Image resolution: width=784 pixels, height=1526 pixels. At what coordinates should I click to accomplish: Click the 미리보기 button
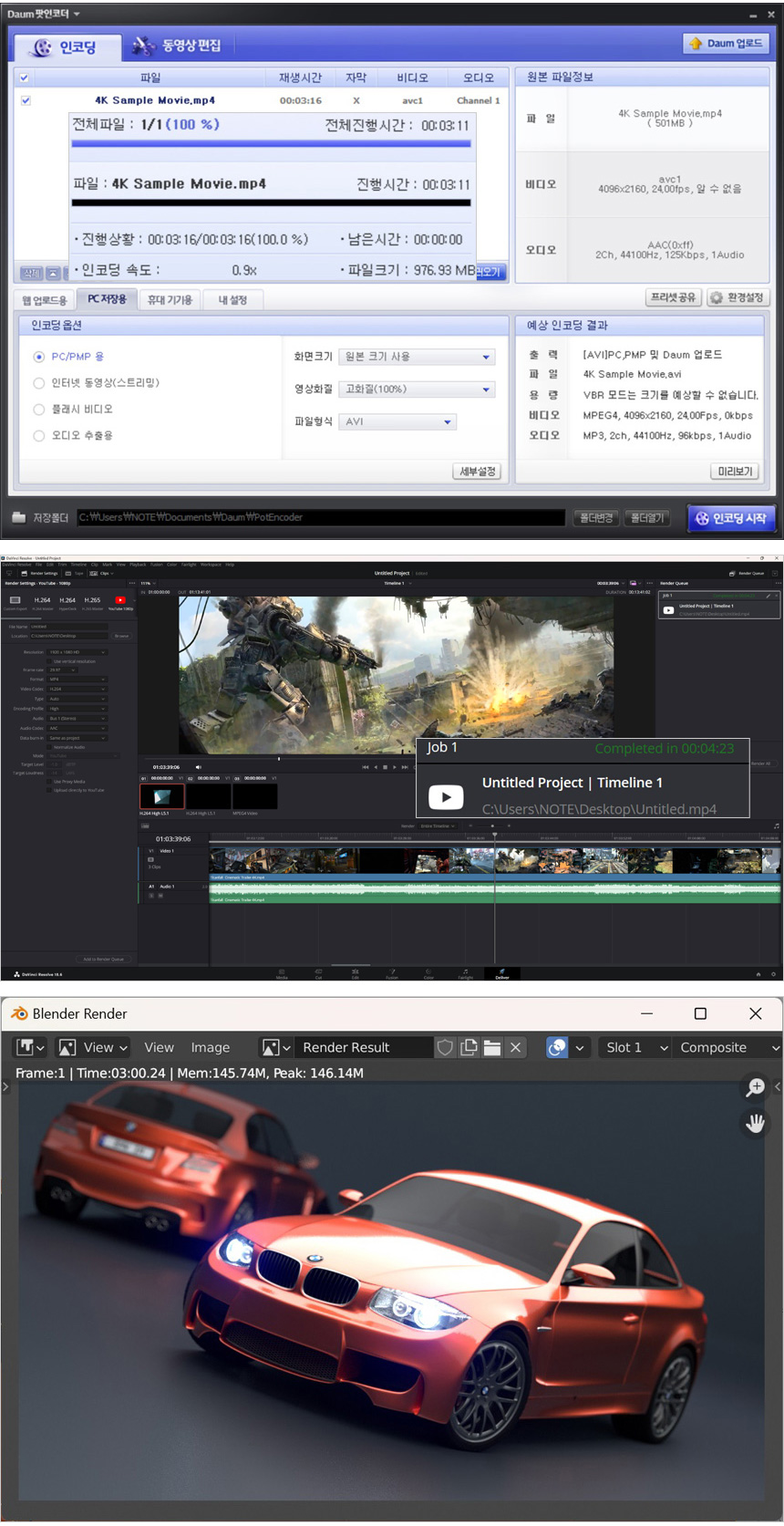coord(735,471)
